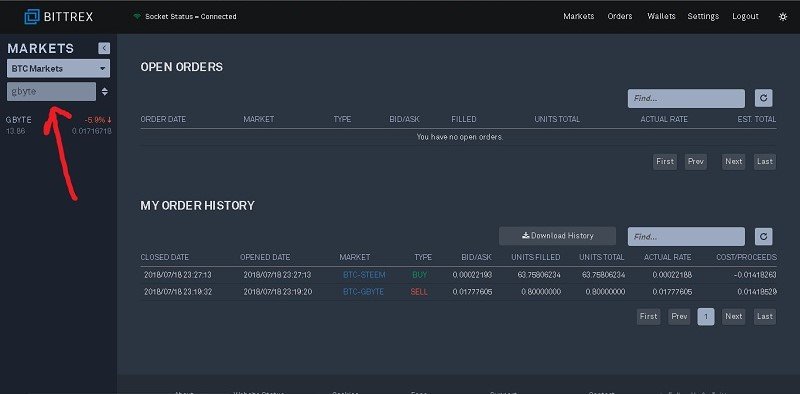Sort by the CLOSED DATE column header
This screenshot has width=800, height=394.
coord(164,257)
